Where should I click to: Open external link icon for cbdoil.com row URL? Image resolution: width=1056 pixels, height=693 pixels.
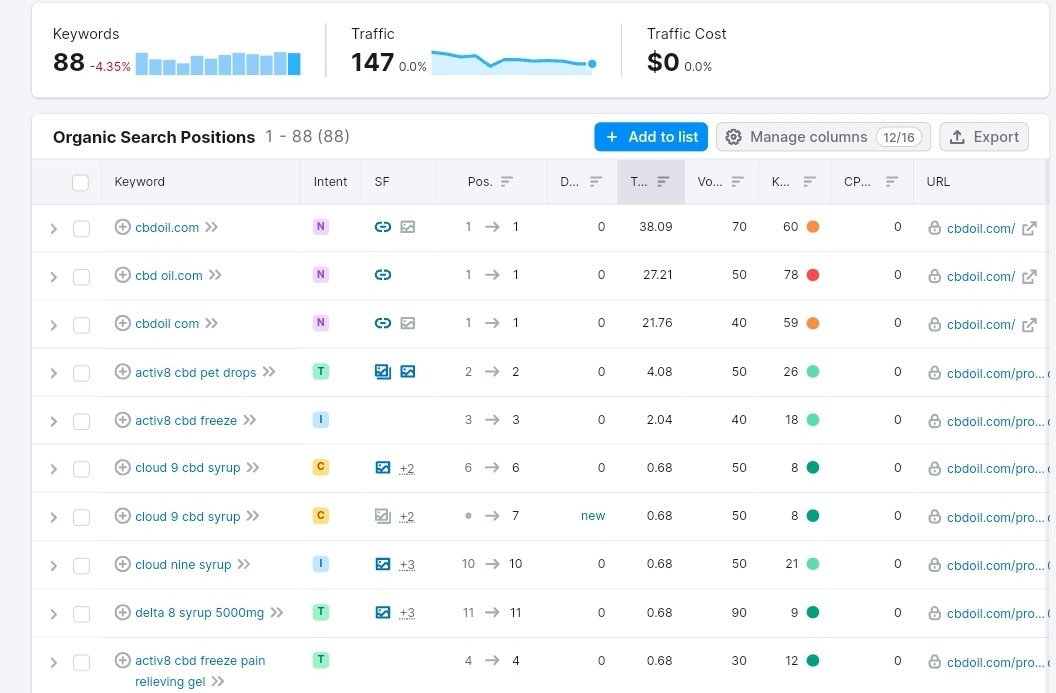coord(1029,228)
